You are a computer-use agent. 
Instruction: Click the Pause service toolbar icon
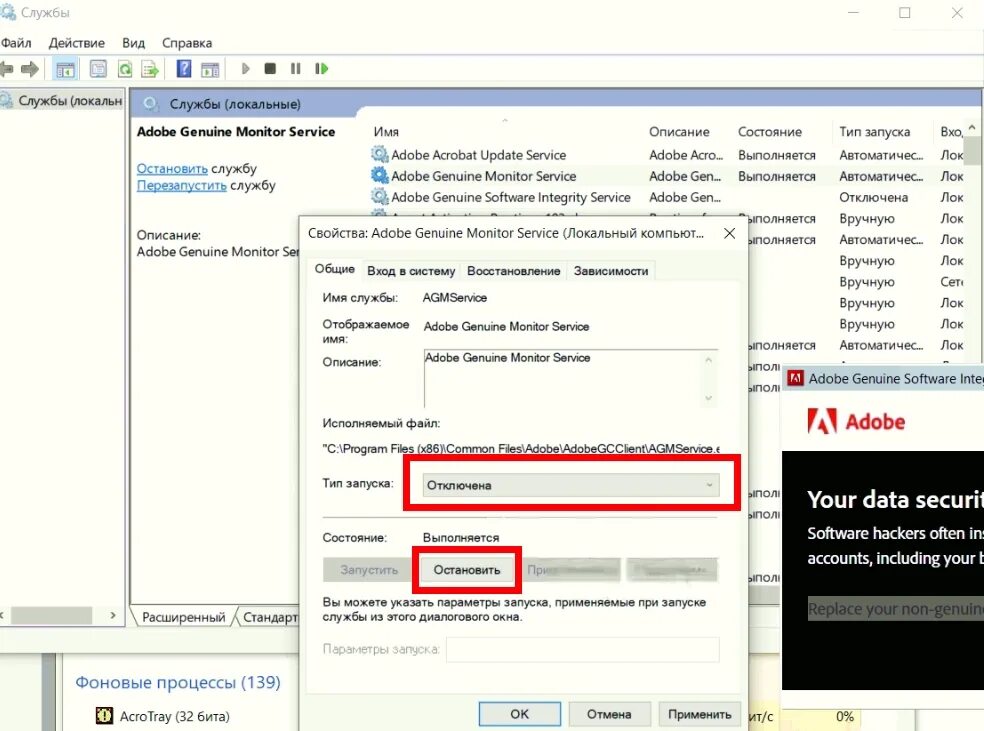tap(296, 68)
